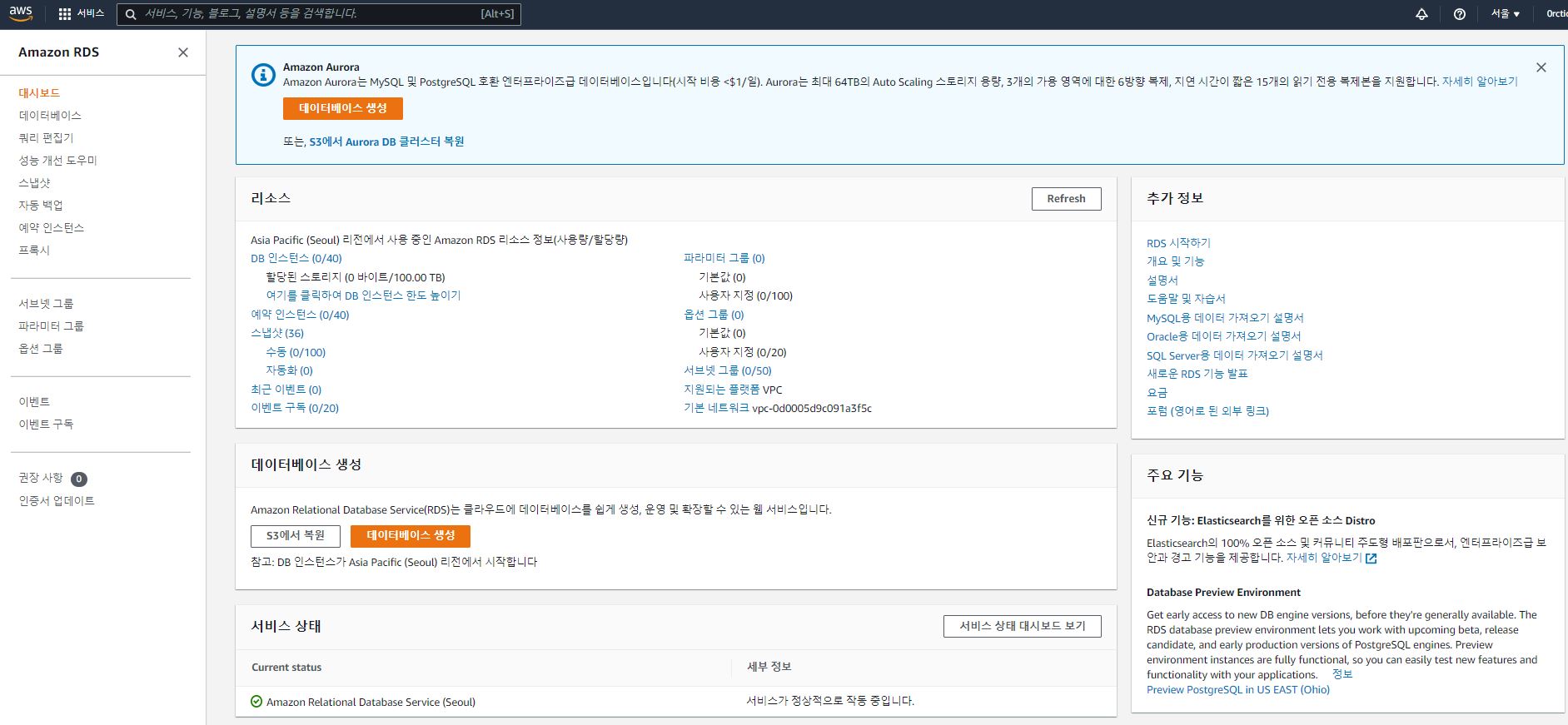Image resolution: width=1568 pixels, height=725 pixels.
Task: Open 이벤트 in the sidebar
Action: tap(34, 402)
